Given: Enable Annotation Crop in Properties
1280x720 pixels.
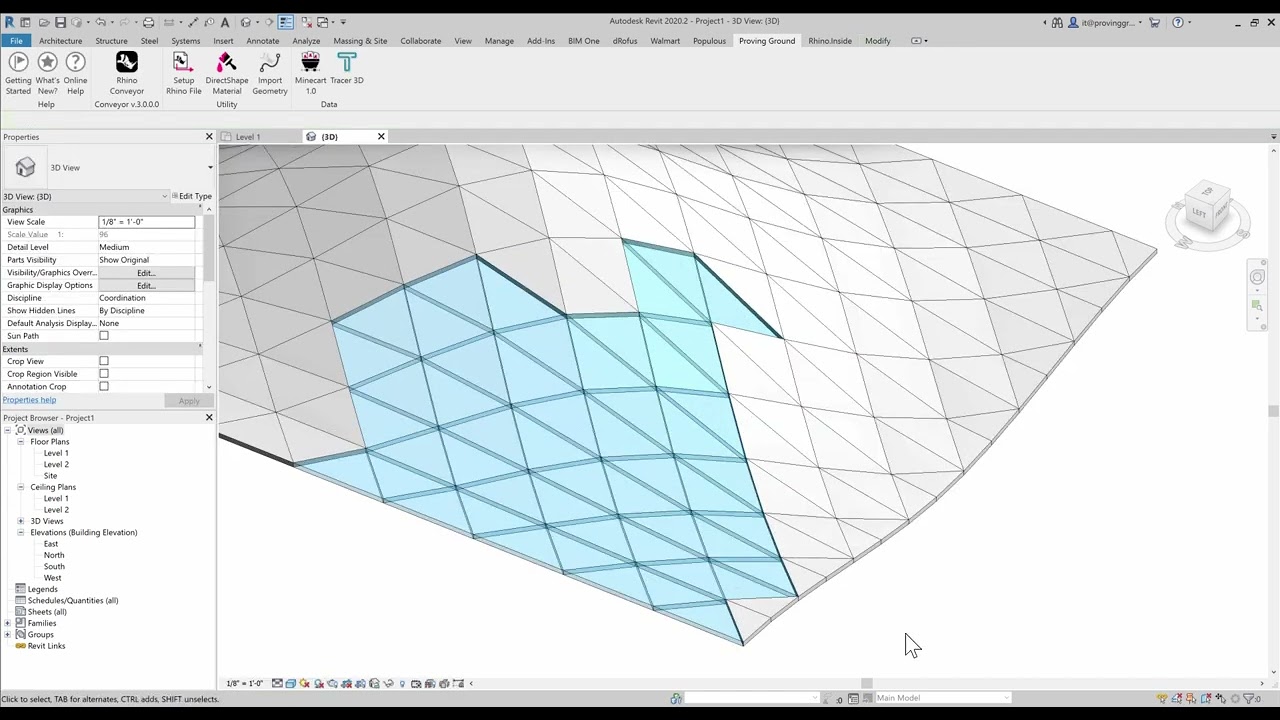Looking at the screenshot, I should tap(103, 386).
